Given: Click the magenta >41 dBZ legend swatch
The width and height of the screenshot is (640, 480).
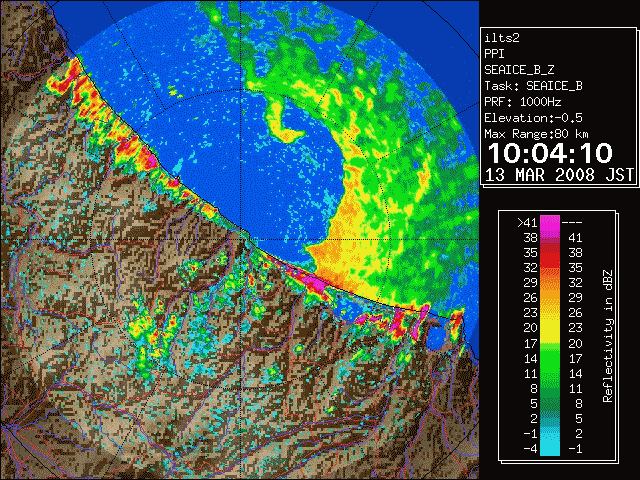Looking at the screenshot, I should [550, 223].
